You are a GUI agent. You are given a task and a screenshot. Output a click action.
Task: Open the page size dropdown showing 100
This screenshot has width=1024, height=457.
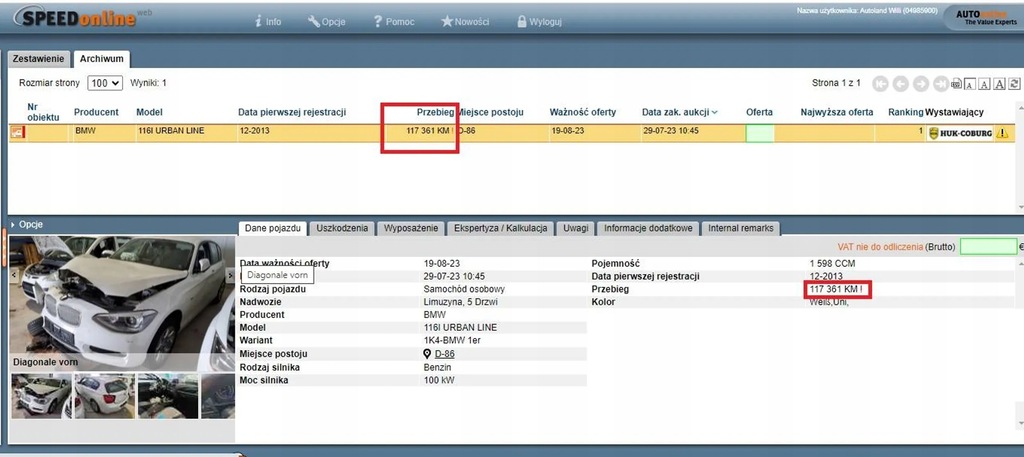(105, 83)
